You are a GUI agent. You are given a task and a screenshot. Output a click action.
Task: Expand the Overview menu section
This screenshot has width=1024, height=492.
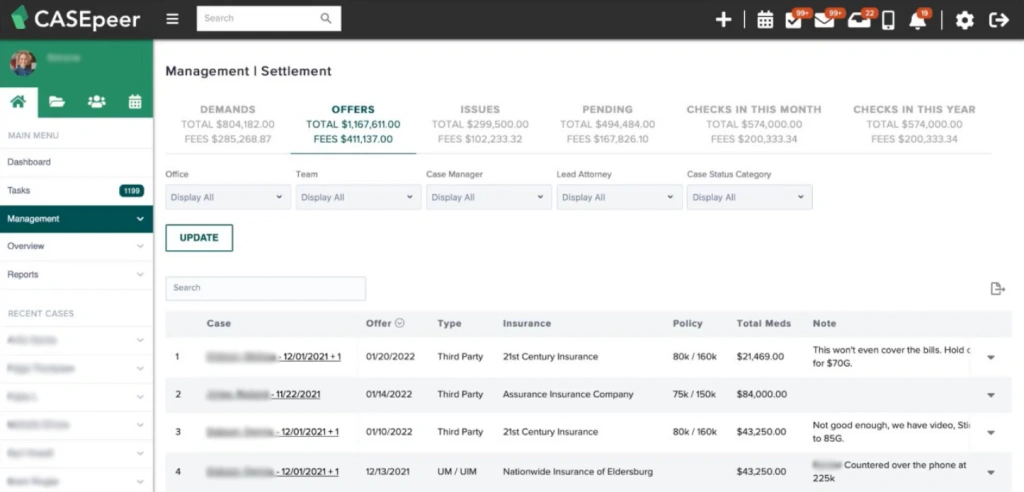[x=76, y=246]
